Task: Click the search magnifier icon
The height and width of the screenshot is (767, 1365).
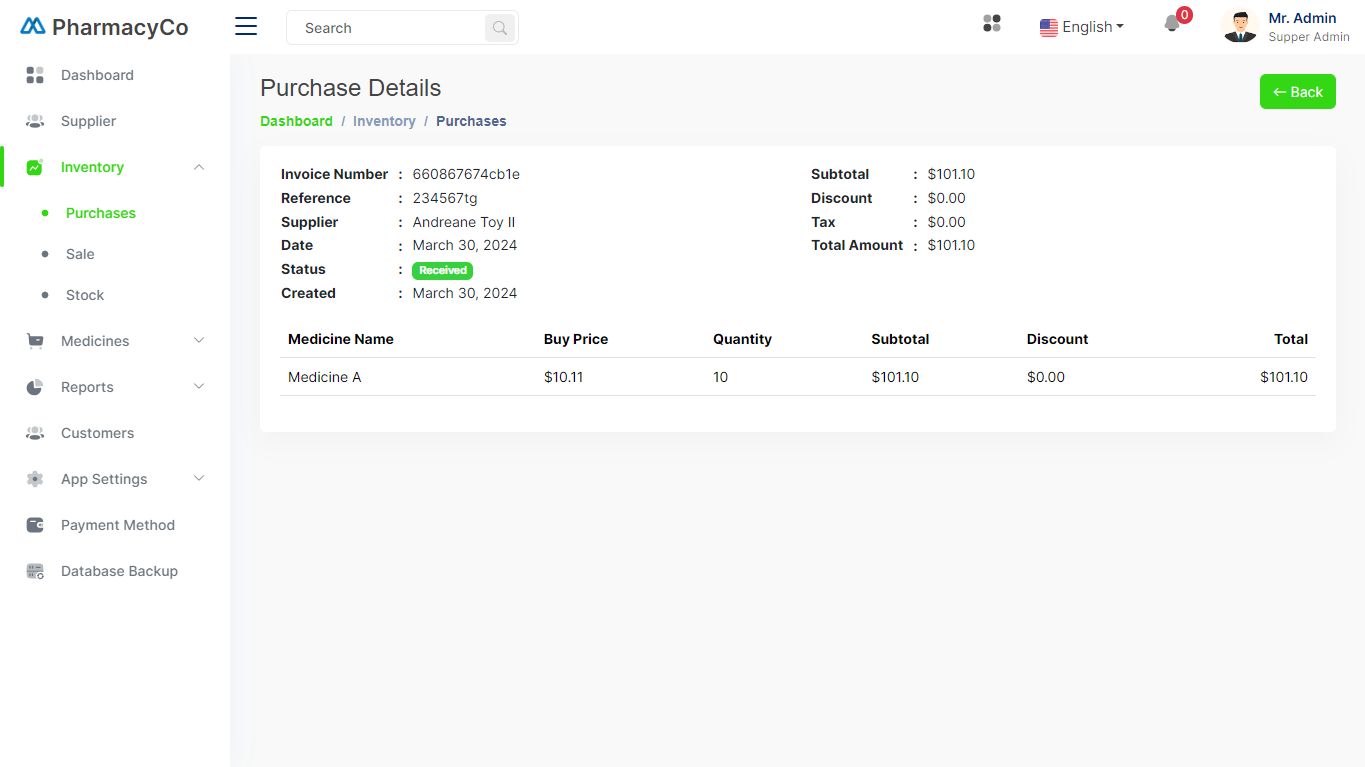Action: [500, 28]
